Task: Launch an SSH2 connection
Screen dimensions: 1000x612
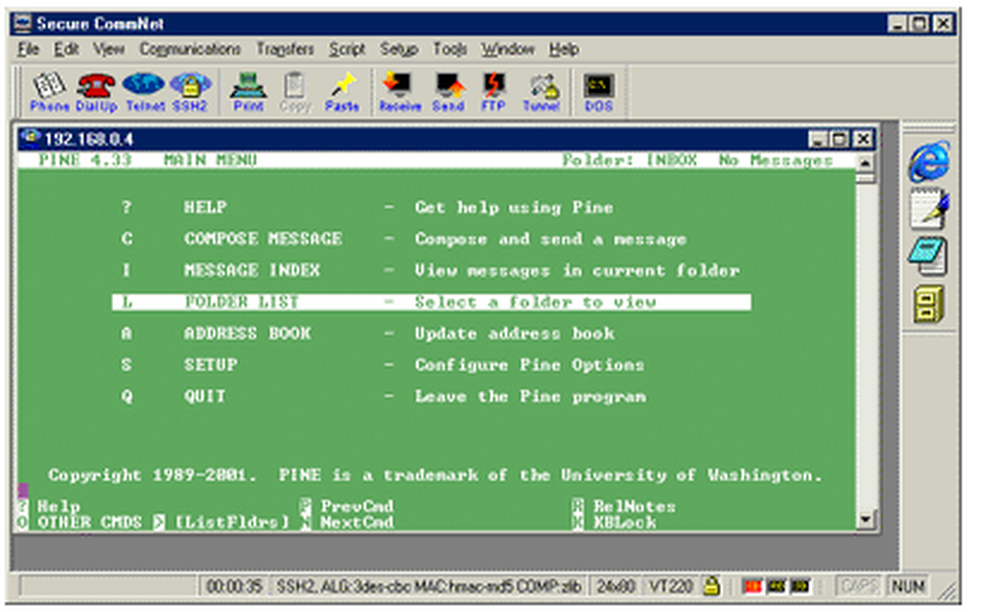Action: (190, 92)
